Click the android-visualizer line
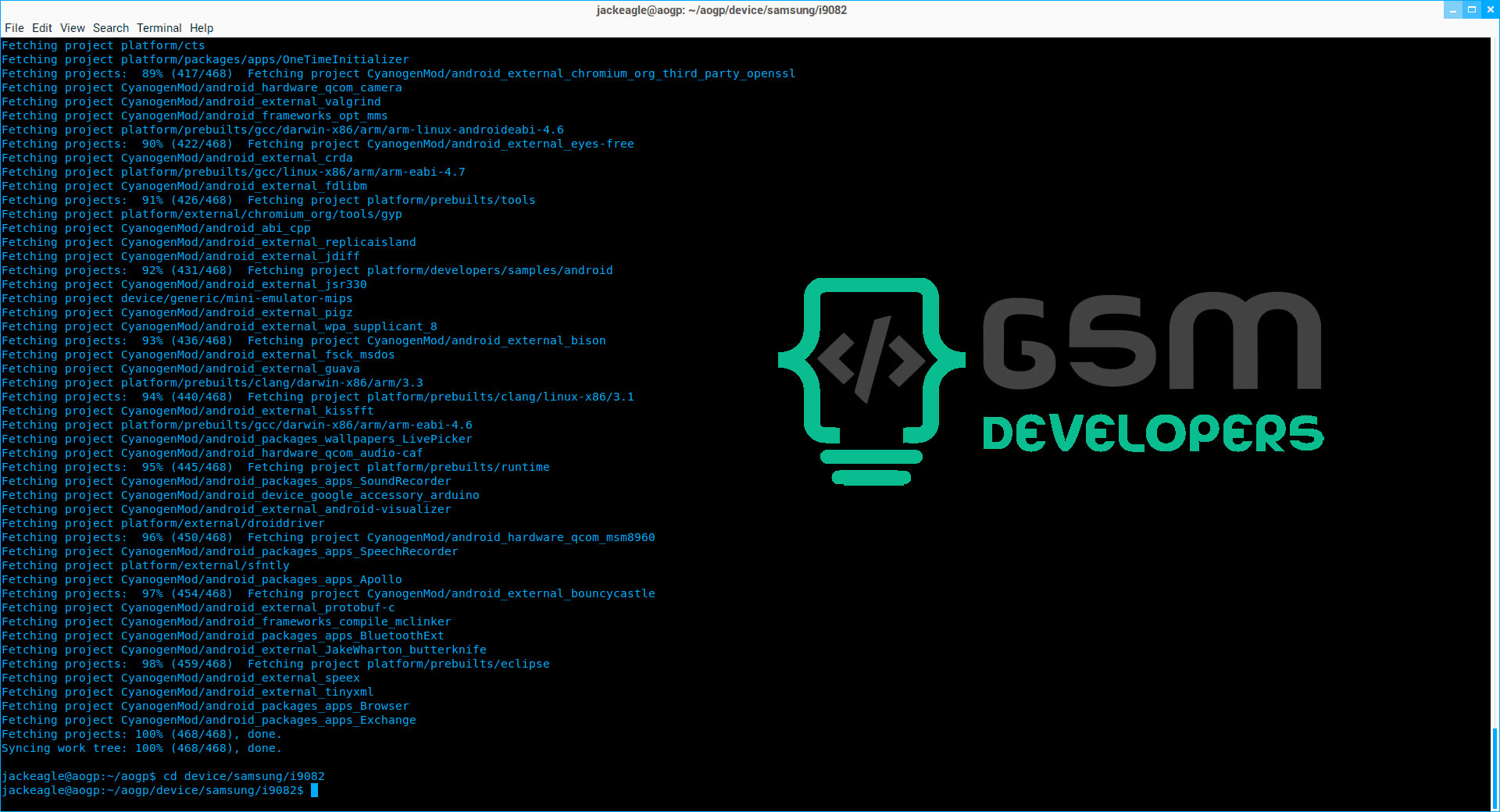Image resolution: width=1500 pixels, height=812 pixels. coord(227,510)
